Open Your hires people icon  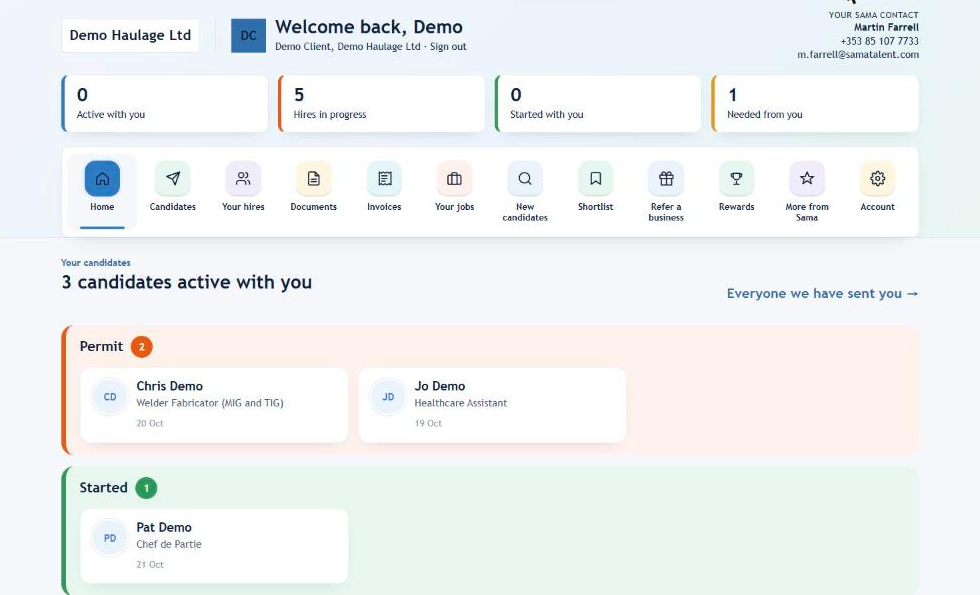pos(243,179)
